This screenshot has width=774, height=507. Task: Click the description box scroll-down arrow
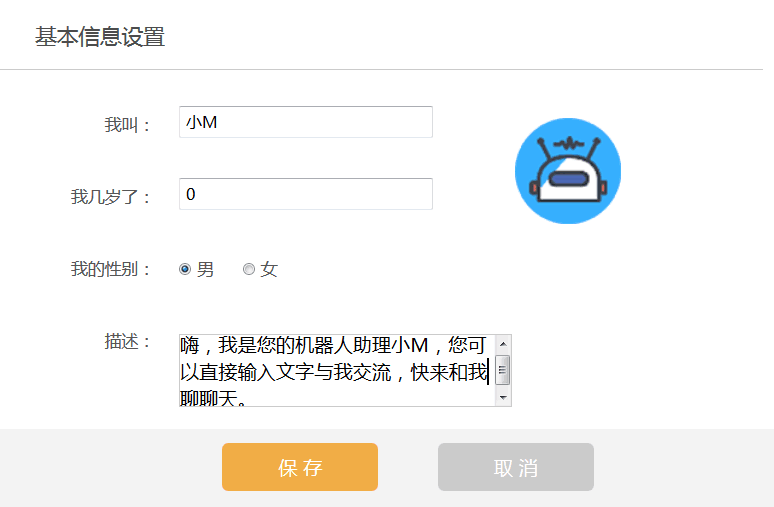[x=503, y=397]
